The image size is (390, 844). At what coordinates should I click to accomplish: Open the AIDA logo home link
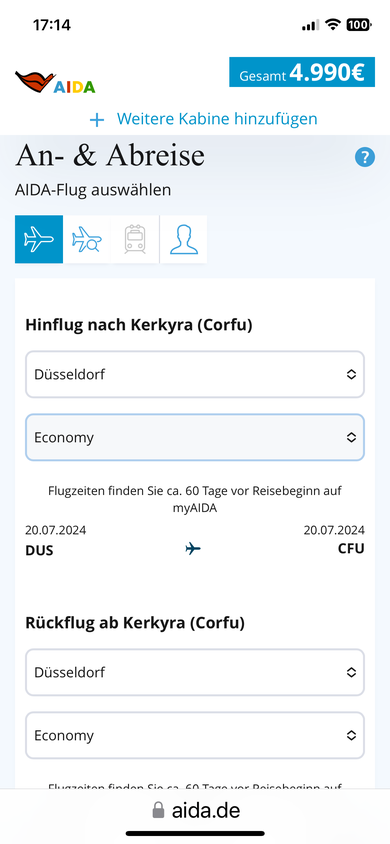(x=55, y=82)
